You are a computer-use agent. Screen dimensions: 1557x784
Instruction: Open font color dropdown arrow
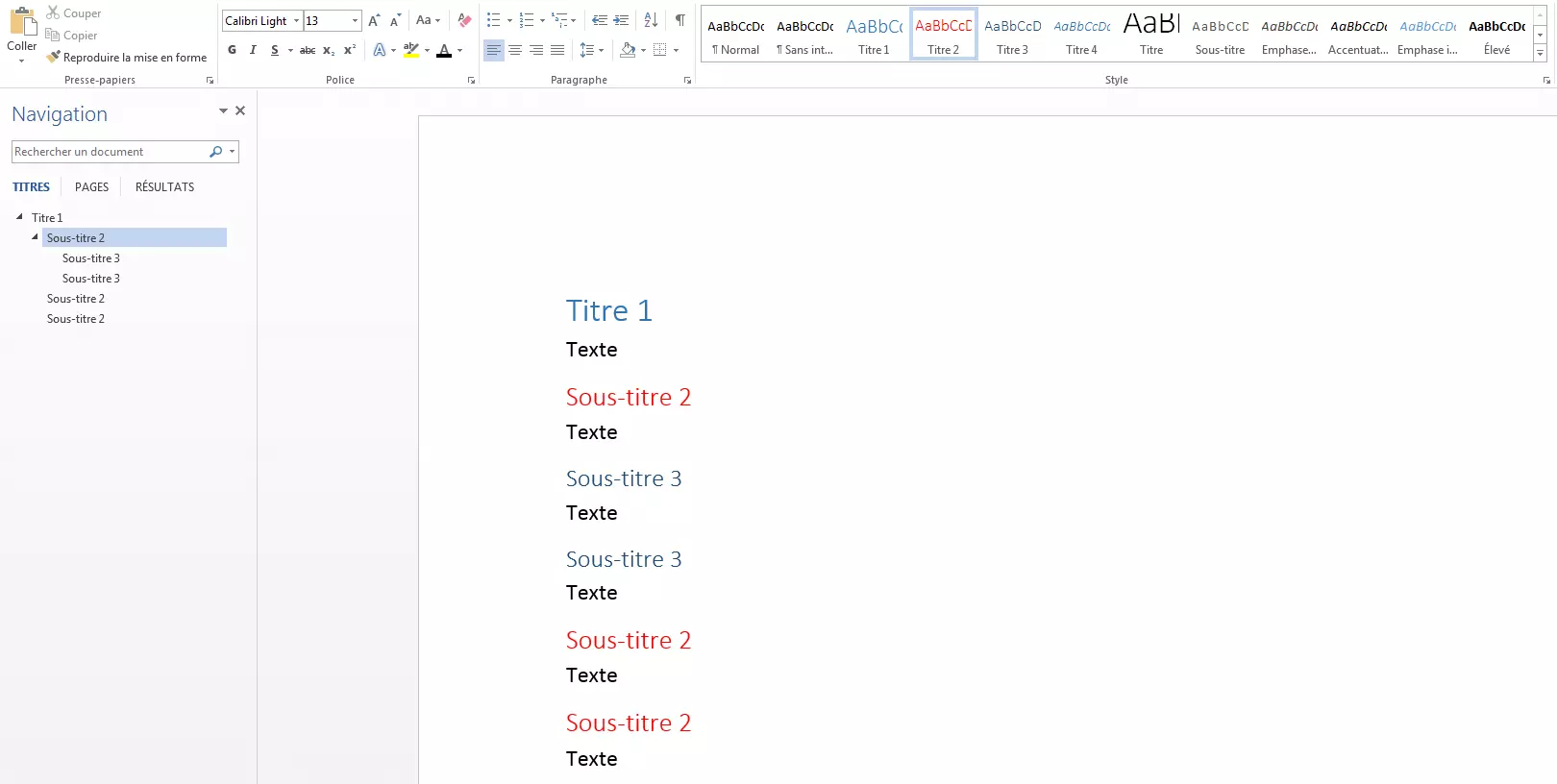(459, 50)
